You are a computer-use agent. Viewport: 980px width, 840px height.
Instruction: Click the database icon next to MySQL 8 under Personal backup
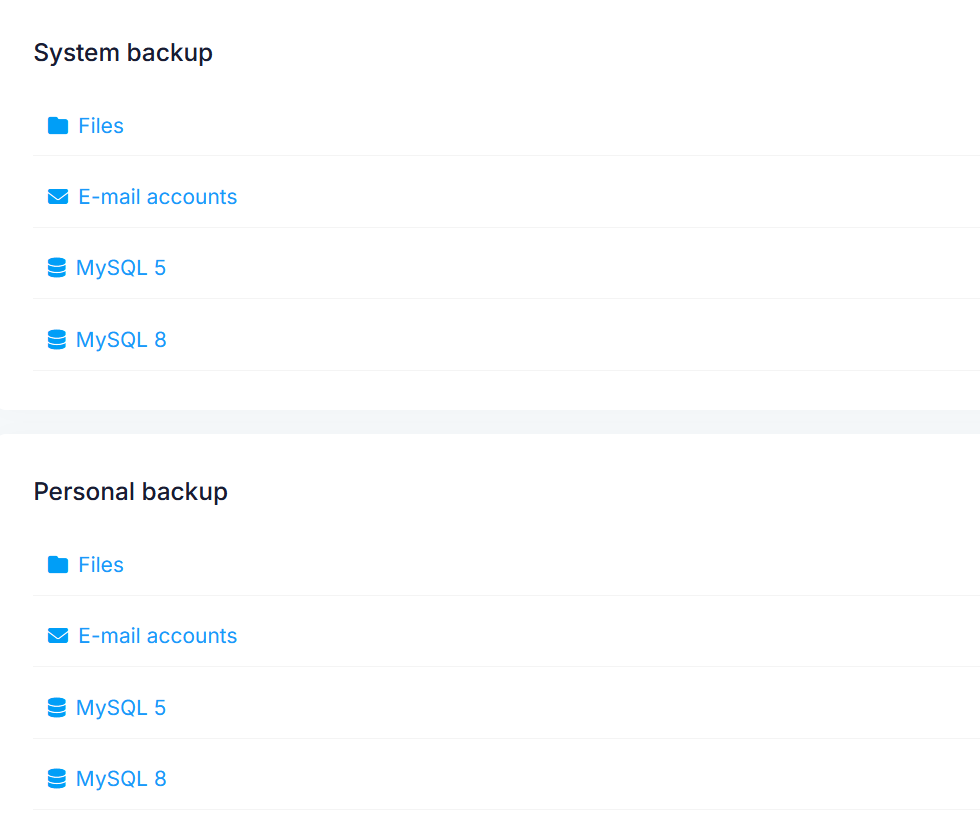(x=56, y=778)
